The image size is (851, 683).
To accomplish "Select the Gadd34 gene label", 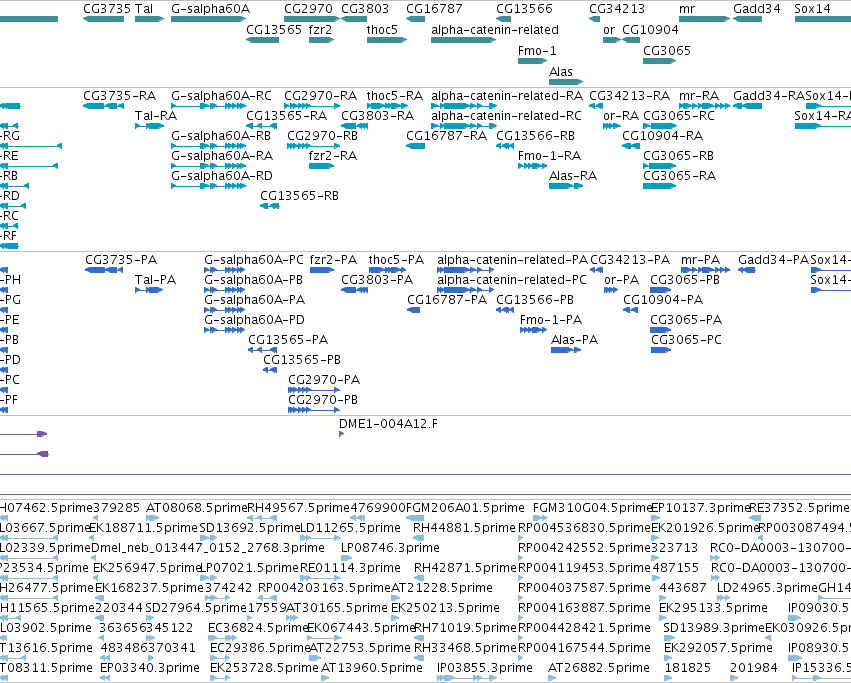I will point(757,9).
